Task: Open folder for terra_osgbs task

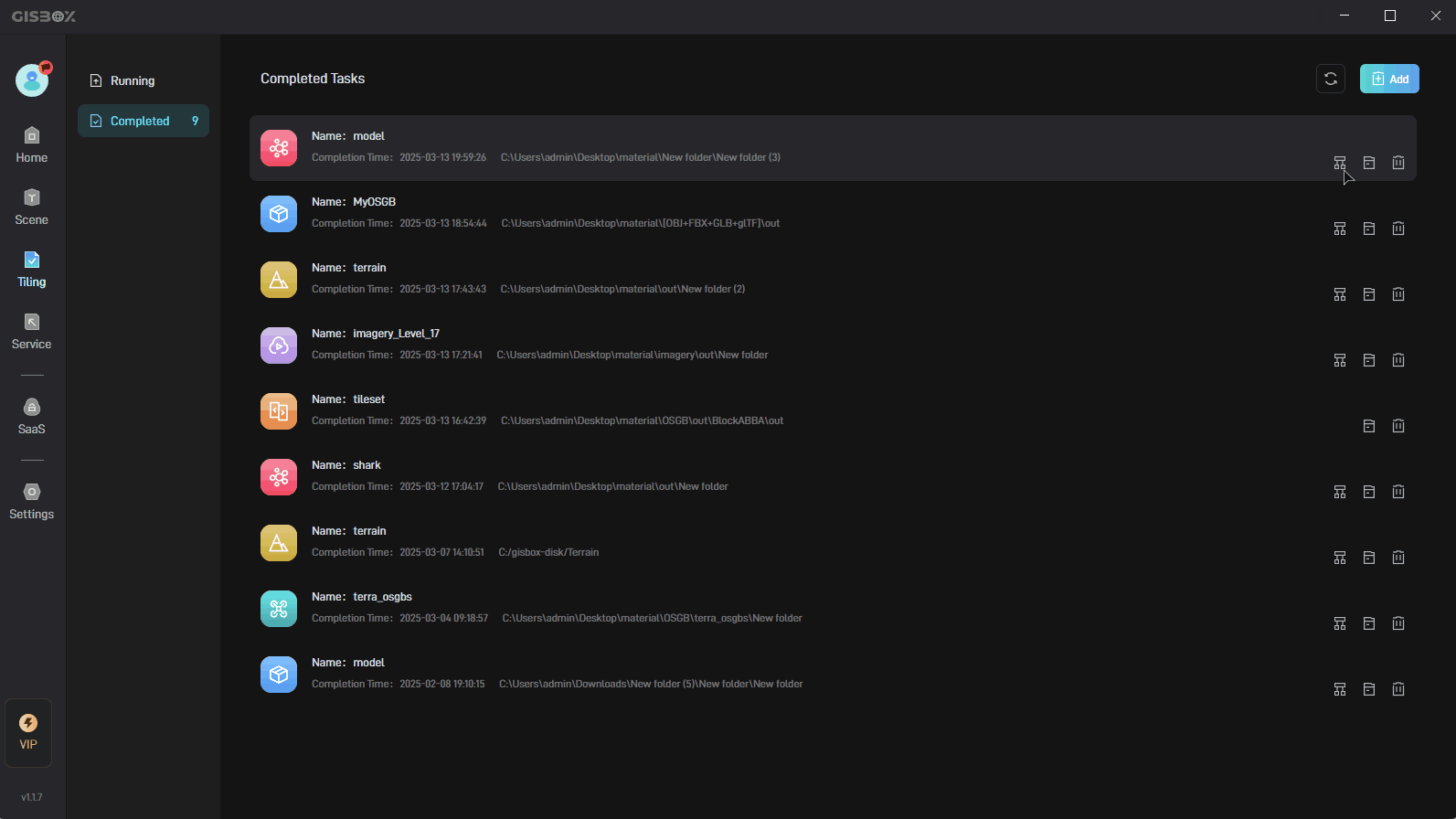Action: [x=1369, y=623]
